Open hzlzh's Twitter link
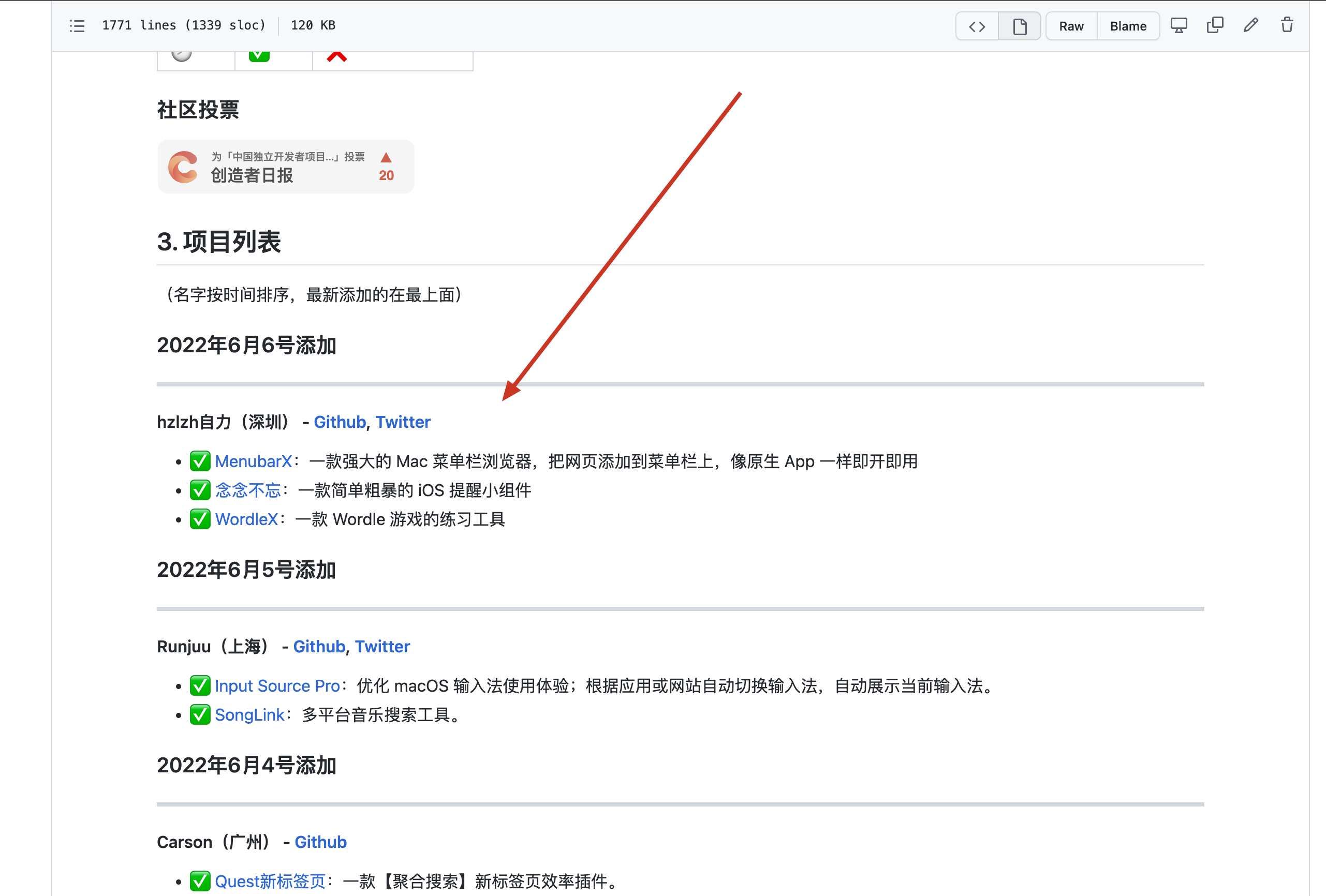The width and height of the screenshot is (1326, 896). point(403,422)
